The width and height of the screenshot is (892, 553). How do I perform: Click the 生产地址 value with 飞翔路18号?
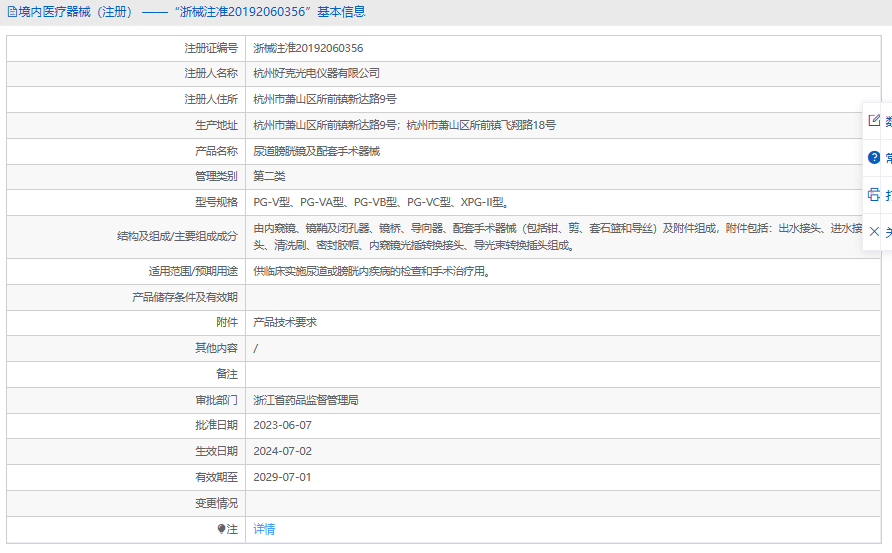click(404, 125)
